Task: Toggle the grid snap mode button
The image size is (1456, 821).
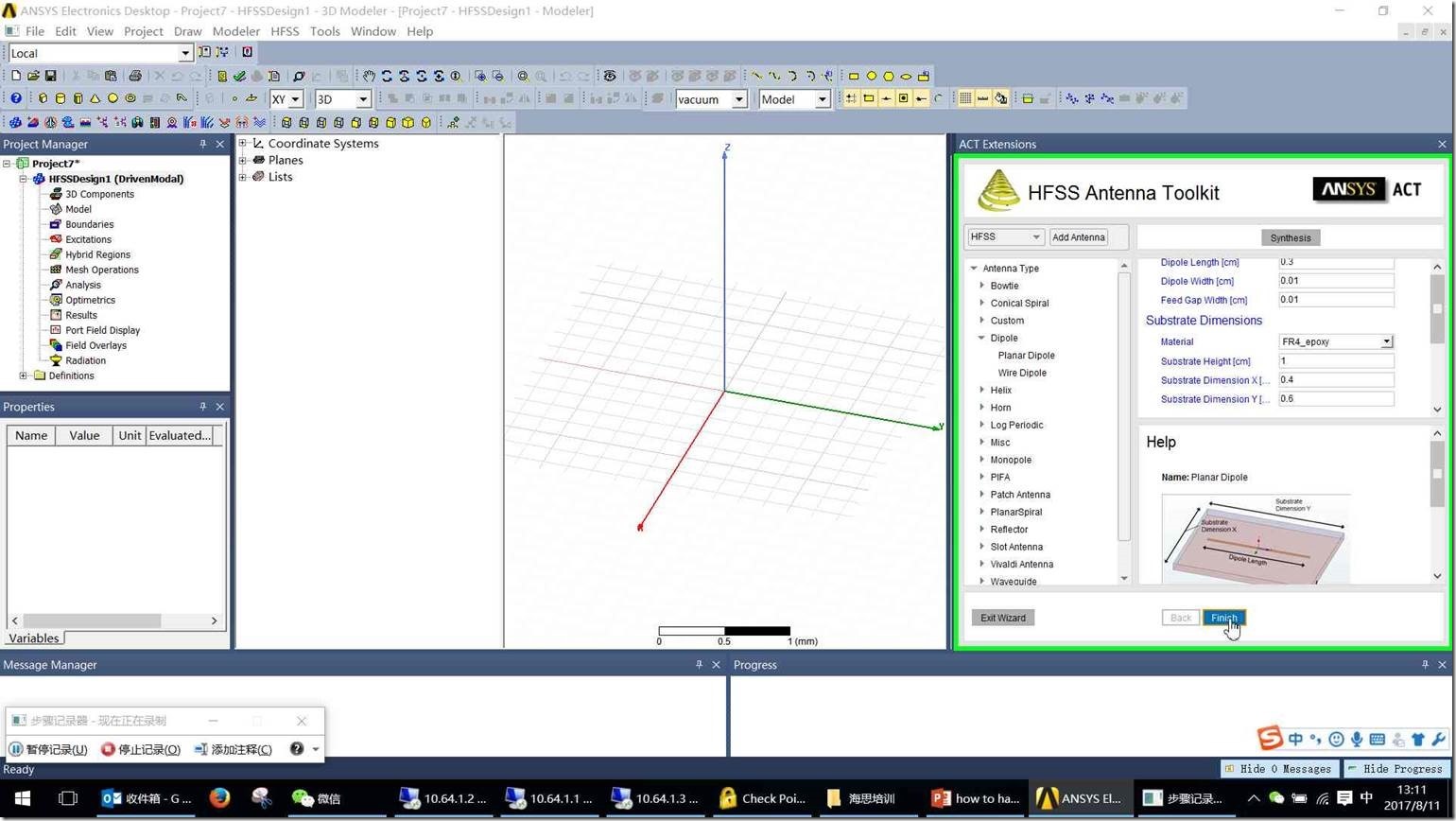Action: 851,98
